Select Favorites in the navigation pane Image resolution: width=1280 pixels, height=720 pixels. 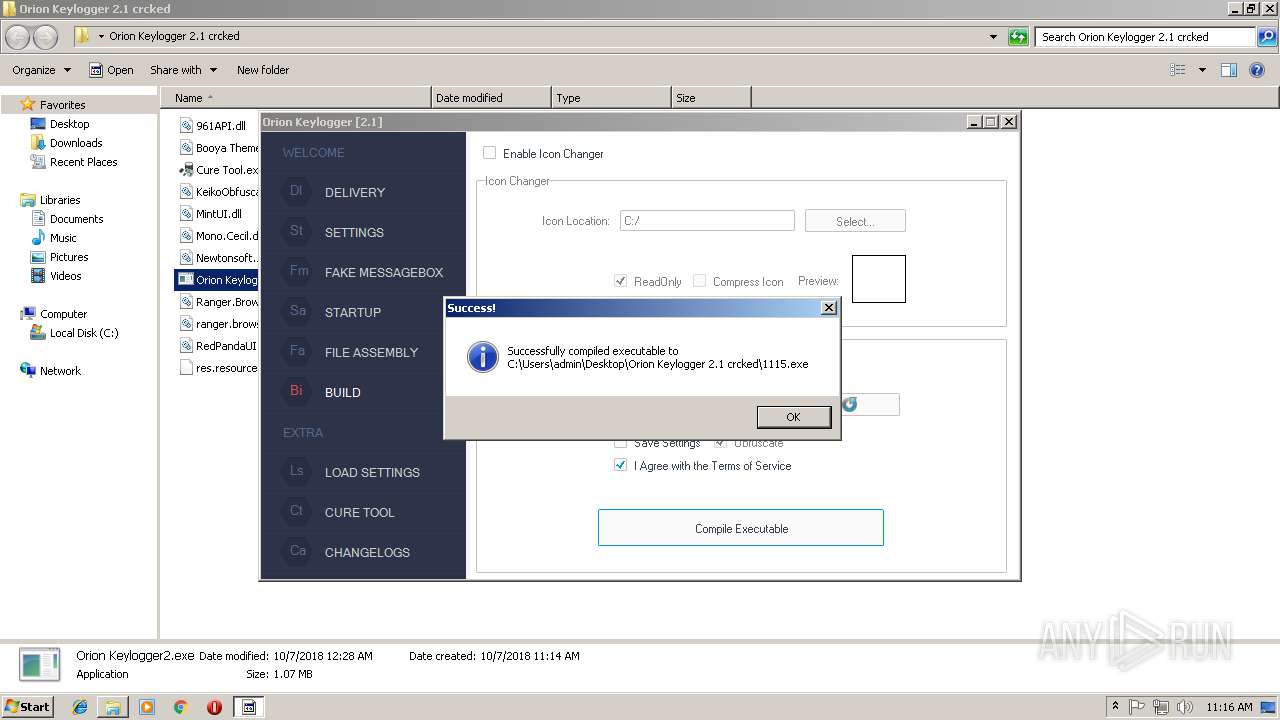[62, 104]
